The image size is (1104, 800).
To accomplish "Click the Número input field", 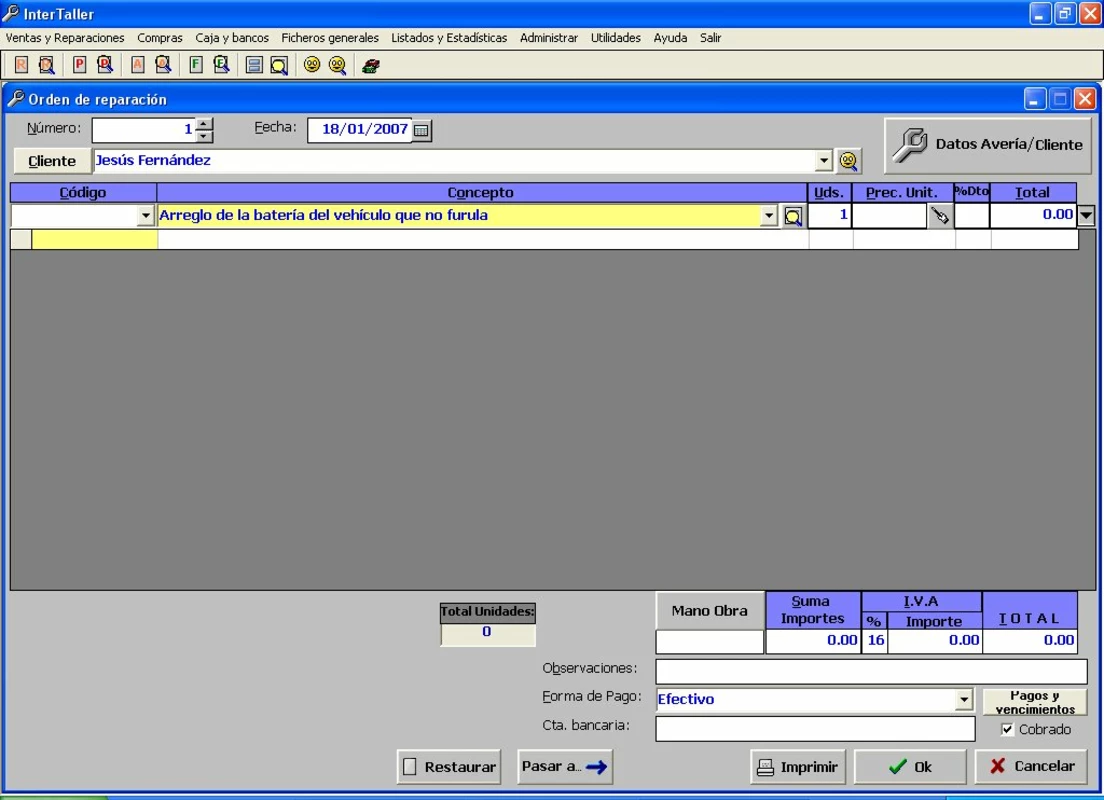I will pyautogui.click(x=144, y=130).
